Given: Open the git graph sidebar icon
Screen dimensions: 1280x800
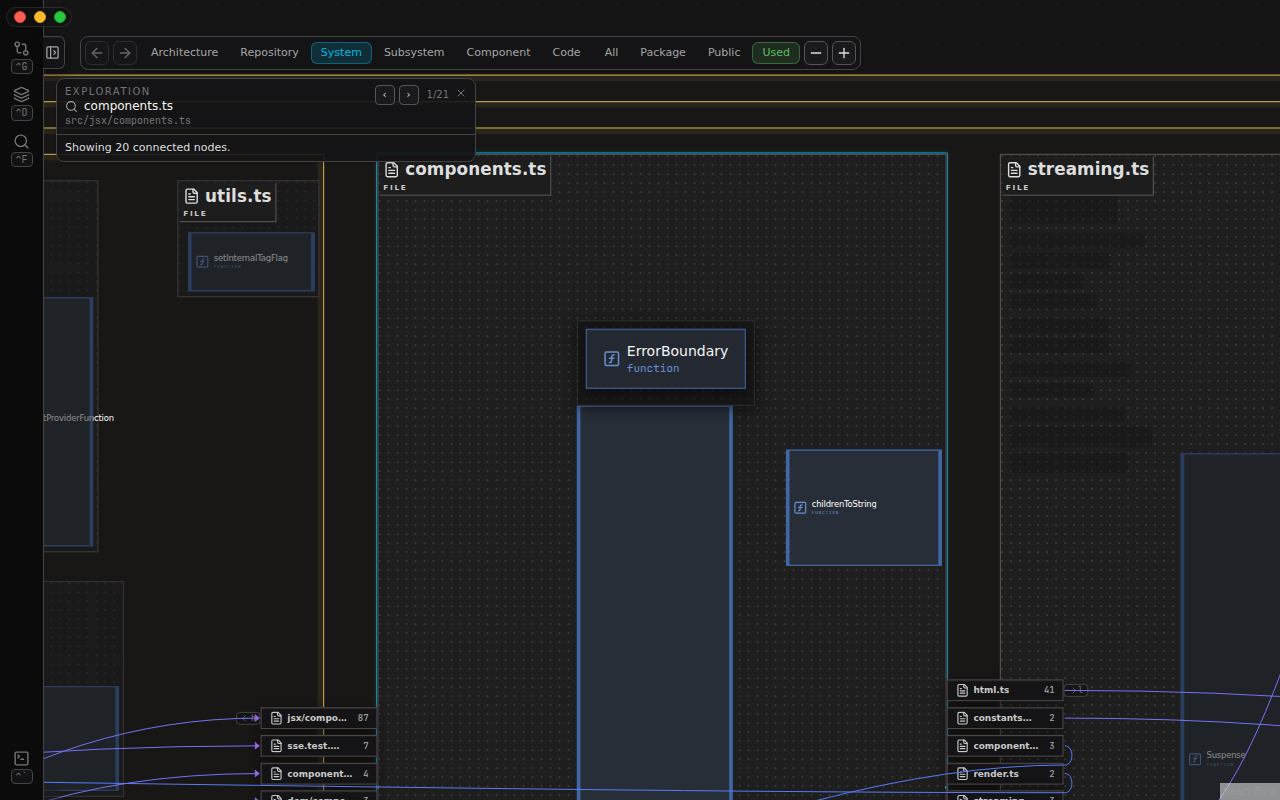Looking at the screenshot, I should [21, 48].
